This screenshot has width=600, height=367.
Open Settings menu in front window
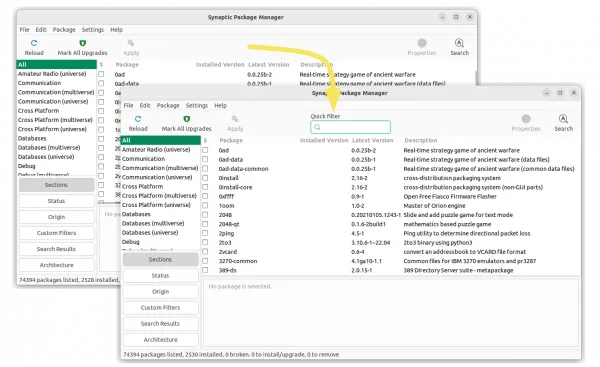[197, 105]
